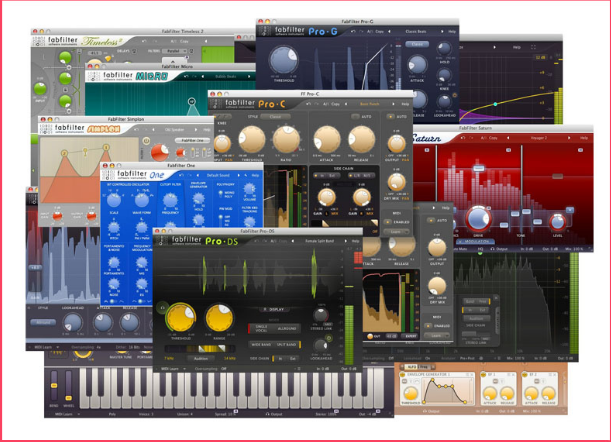
Task: Select Wide Band processing in Pro-DS
Action: click(261, 345)
